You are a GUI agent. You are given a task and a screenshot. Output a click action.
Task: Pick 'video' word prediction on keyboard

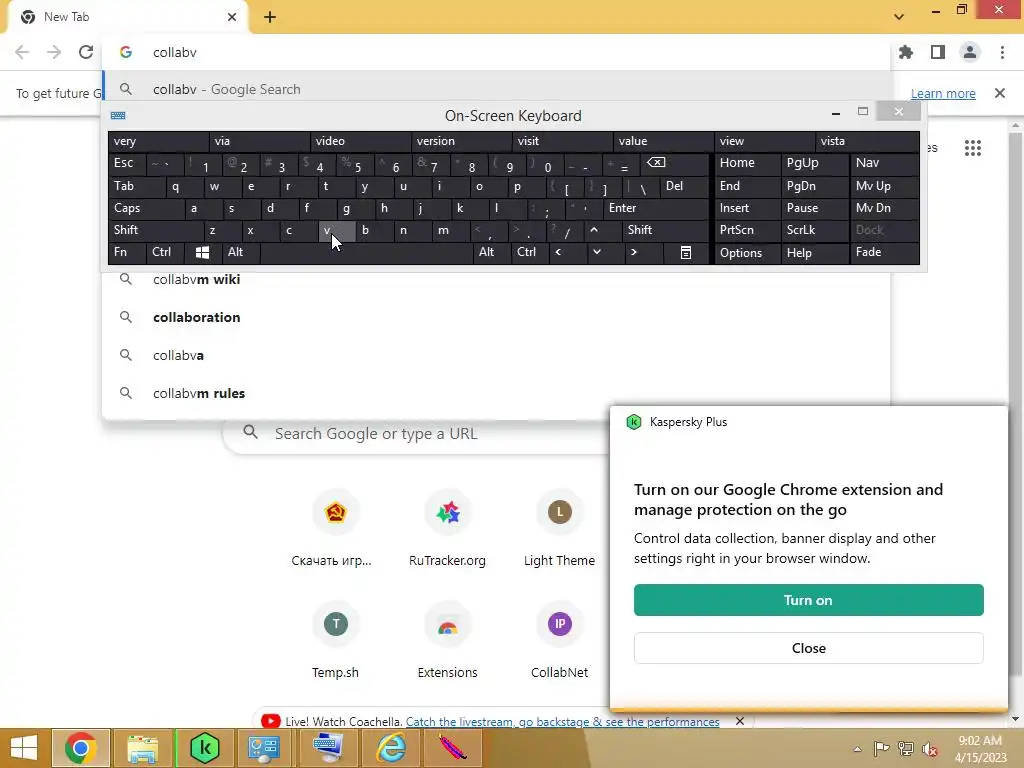[360, 141]
